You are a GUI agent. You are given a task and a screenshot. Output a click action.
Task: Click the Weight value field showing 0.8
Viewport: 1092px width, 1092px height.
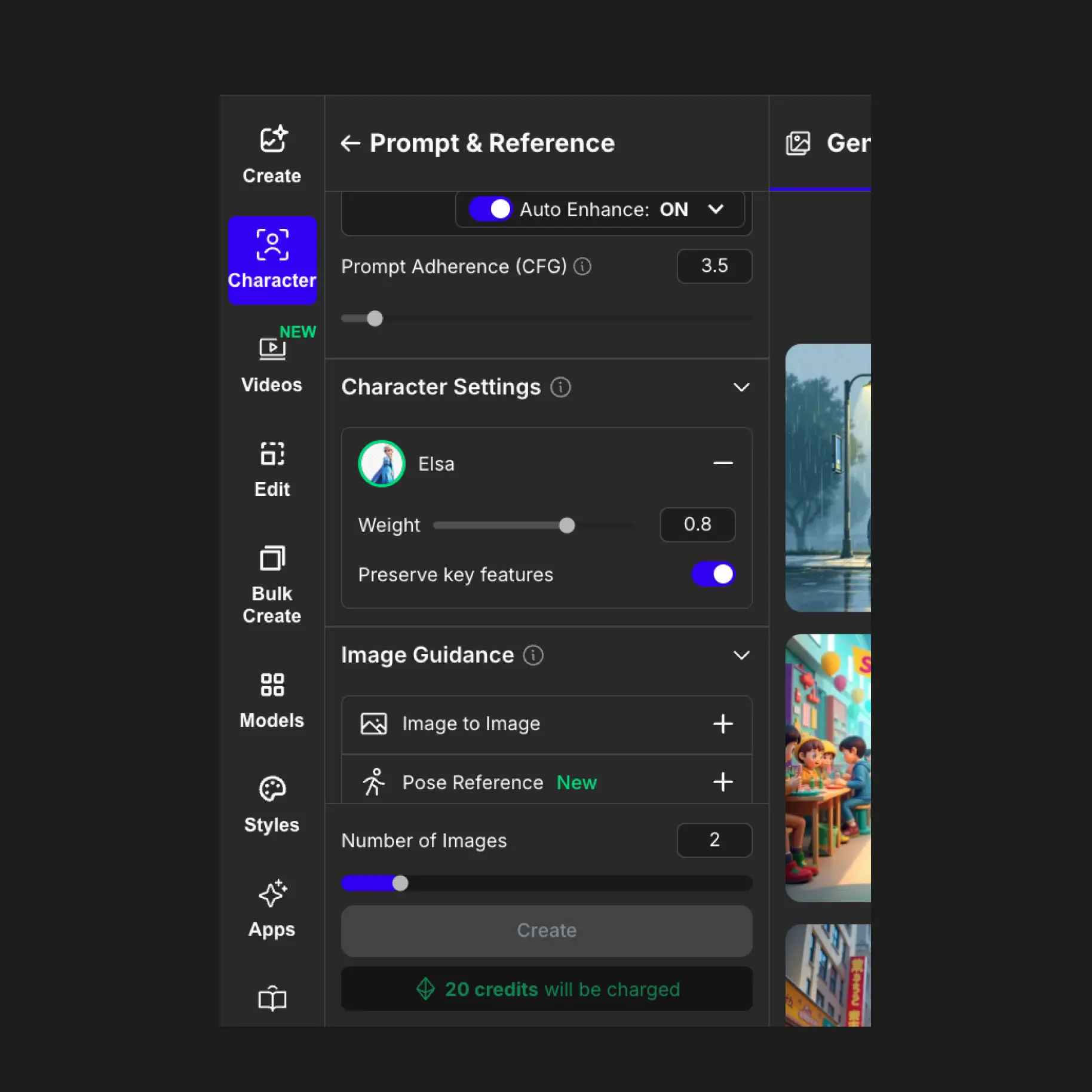697,524
